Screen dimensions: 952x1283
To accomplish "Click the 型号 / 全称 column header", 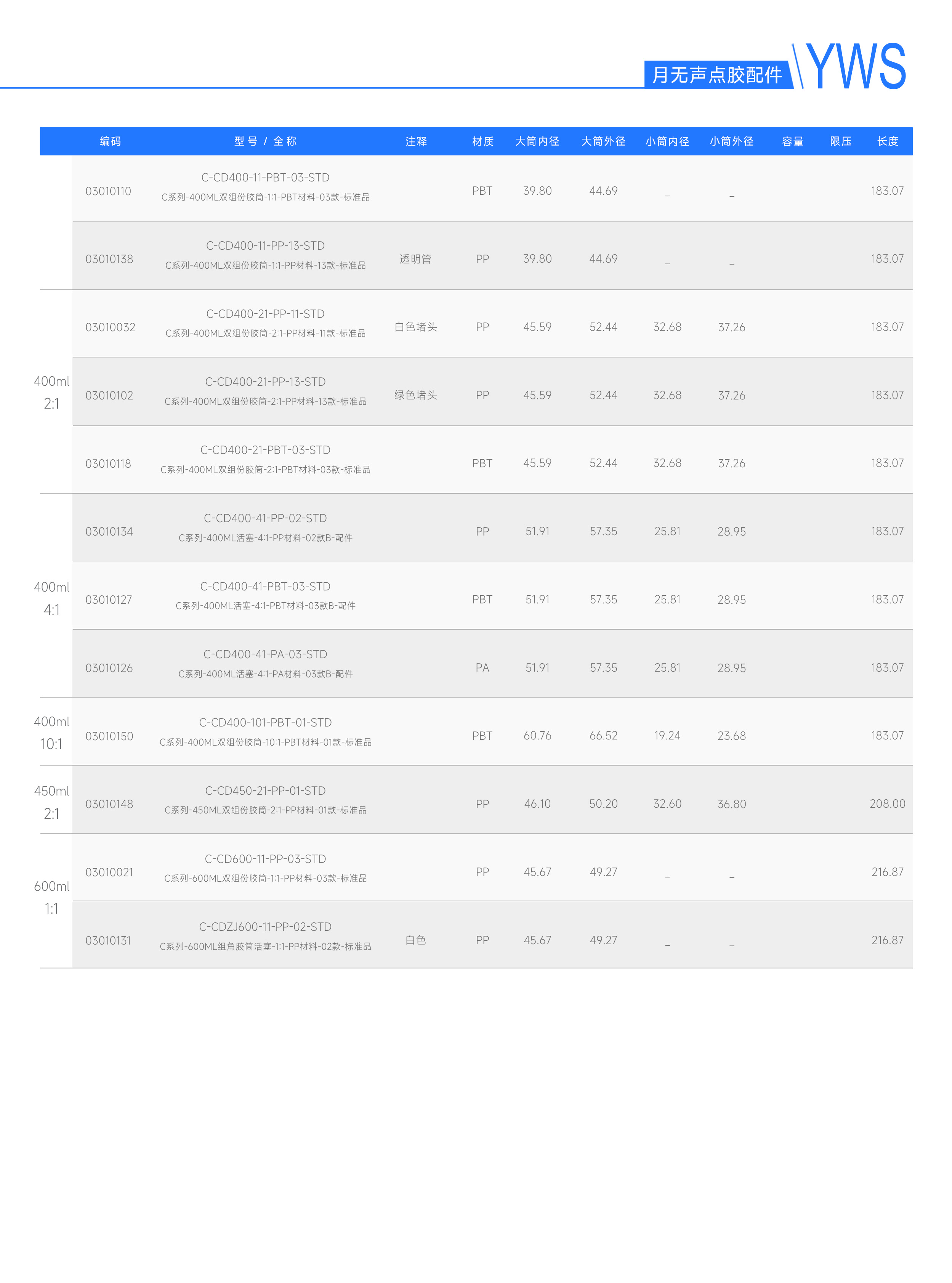I will click(x=265, y=141).
